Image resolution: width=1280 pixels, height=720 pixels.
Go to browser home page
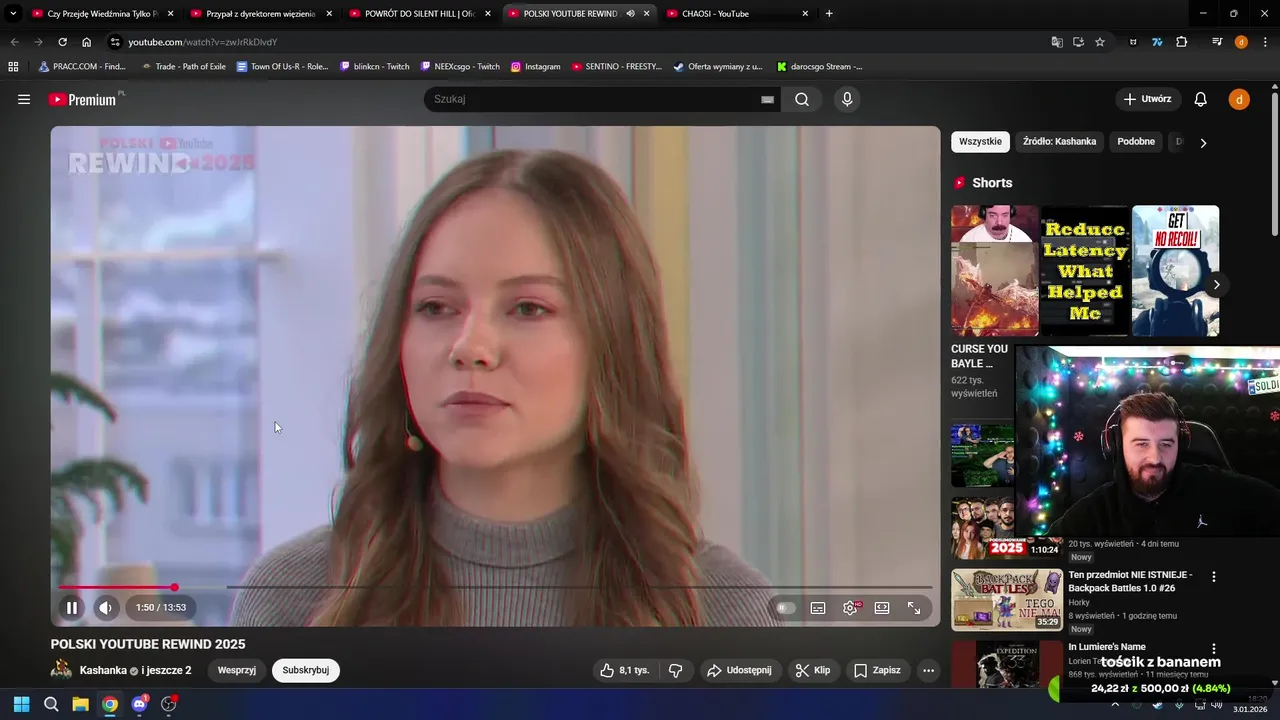[87, 42]
